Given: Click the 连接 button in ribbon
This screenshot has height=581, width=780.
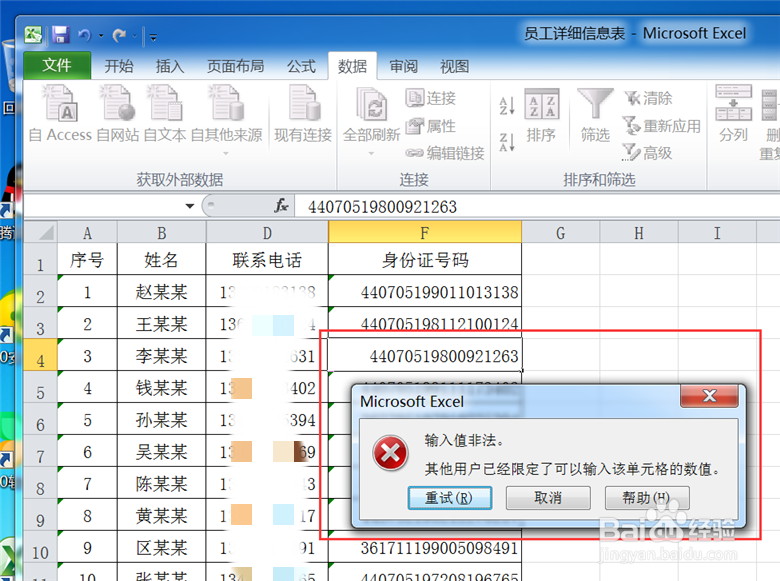Looking at the screenshot, I should [x=431, y=98].
